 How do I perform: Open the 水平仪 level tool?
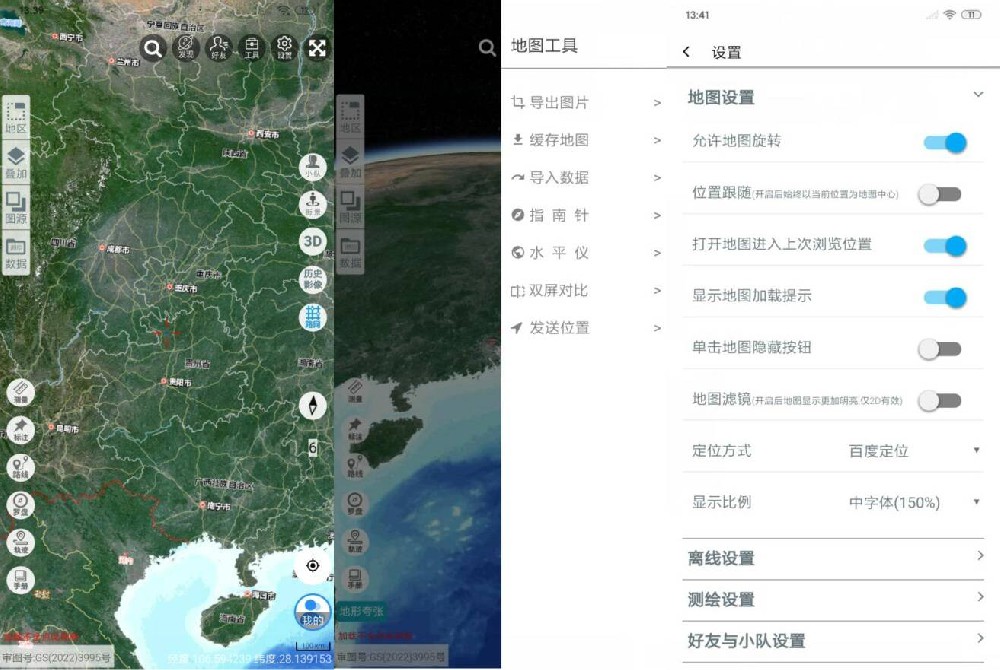point(587,253)
